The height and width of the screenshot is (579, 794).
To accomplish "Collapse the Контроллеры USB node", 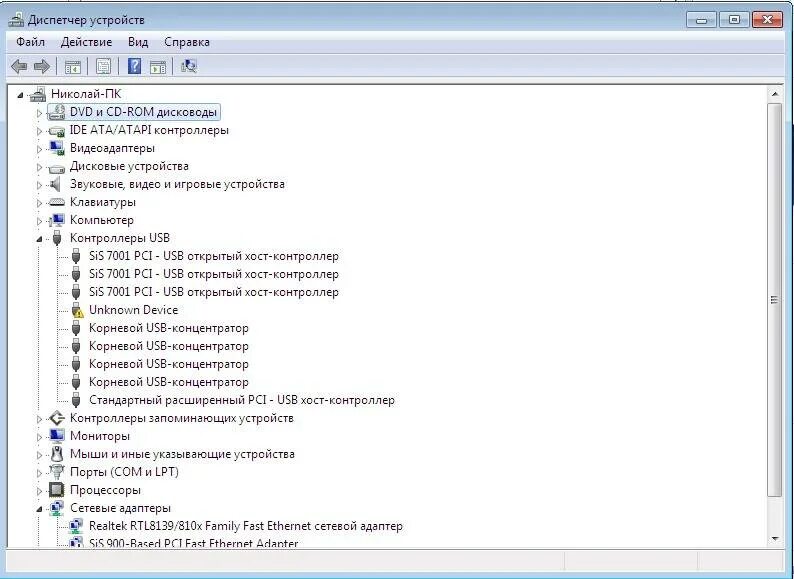I will [39, 239].
